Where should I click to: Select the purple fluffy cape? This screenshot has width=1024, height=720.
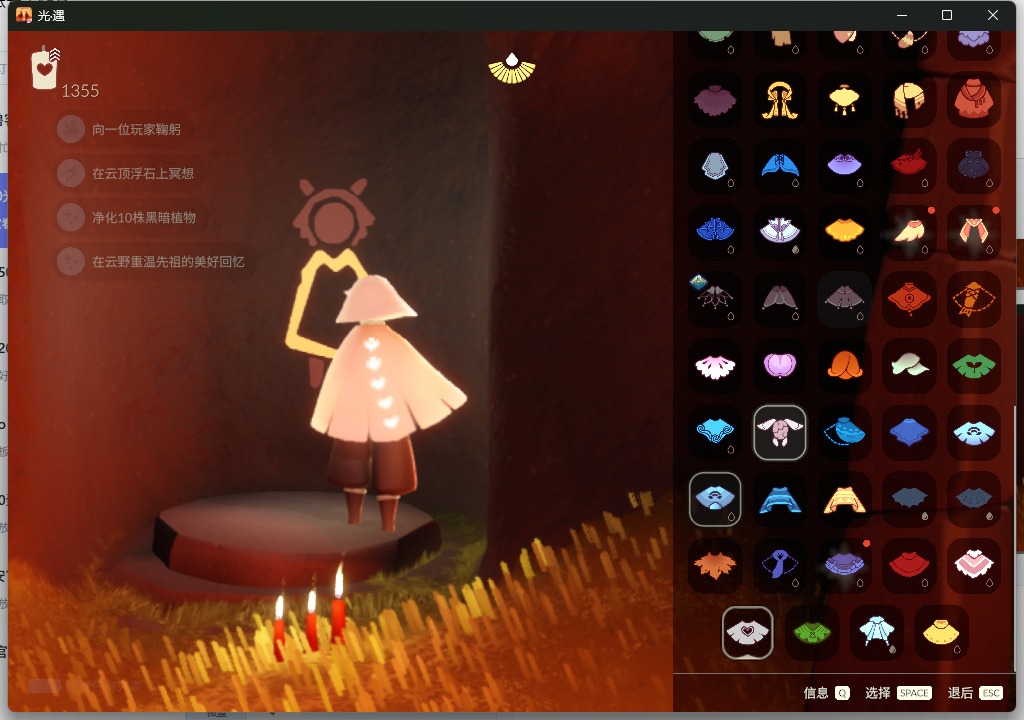715,100
